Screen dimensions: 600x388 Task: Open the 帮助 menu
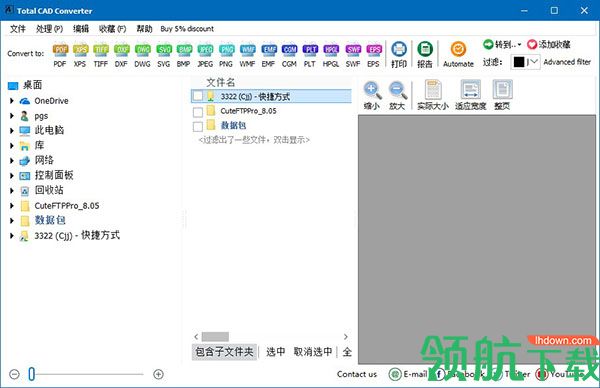coord(144,29)
